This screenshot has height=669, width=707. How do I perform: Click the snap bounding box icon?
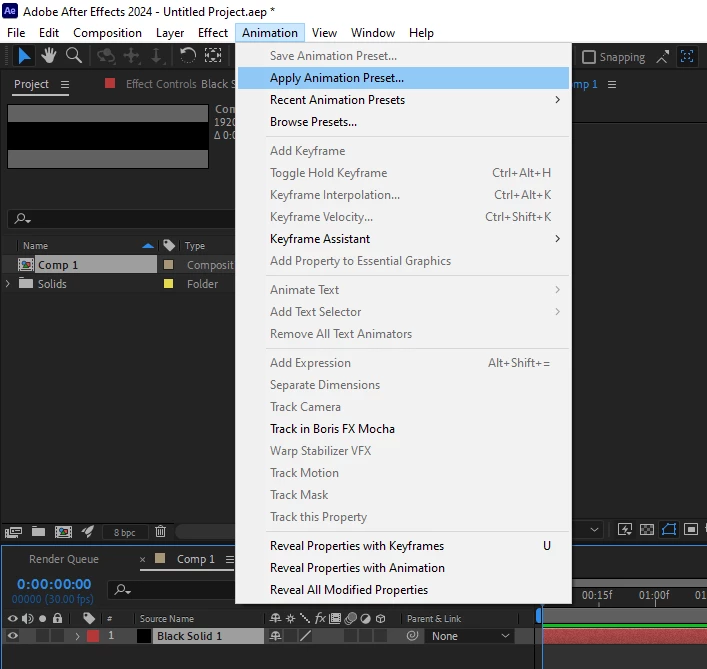coord(687,57)
